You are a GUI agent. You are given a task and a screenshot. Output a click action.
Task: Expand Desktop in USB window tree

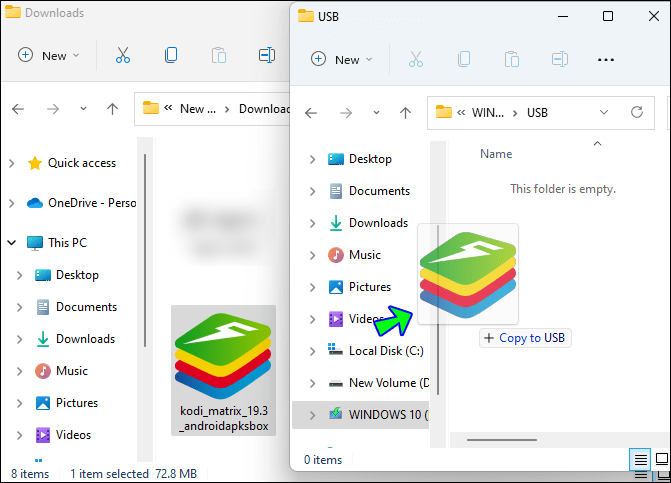(x=312, y=159)
